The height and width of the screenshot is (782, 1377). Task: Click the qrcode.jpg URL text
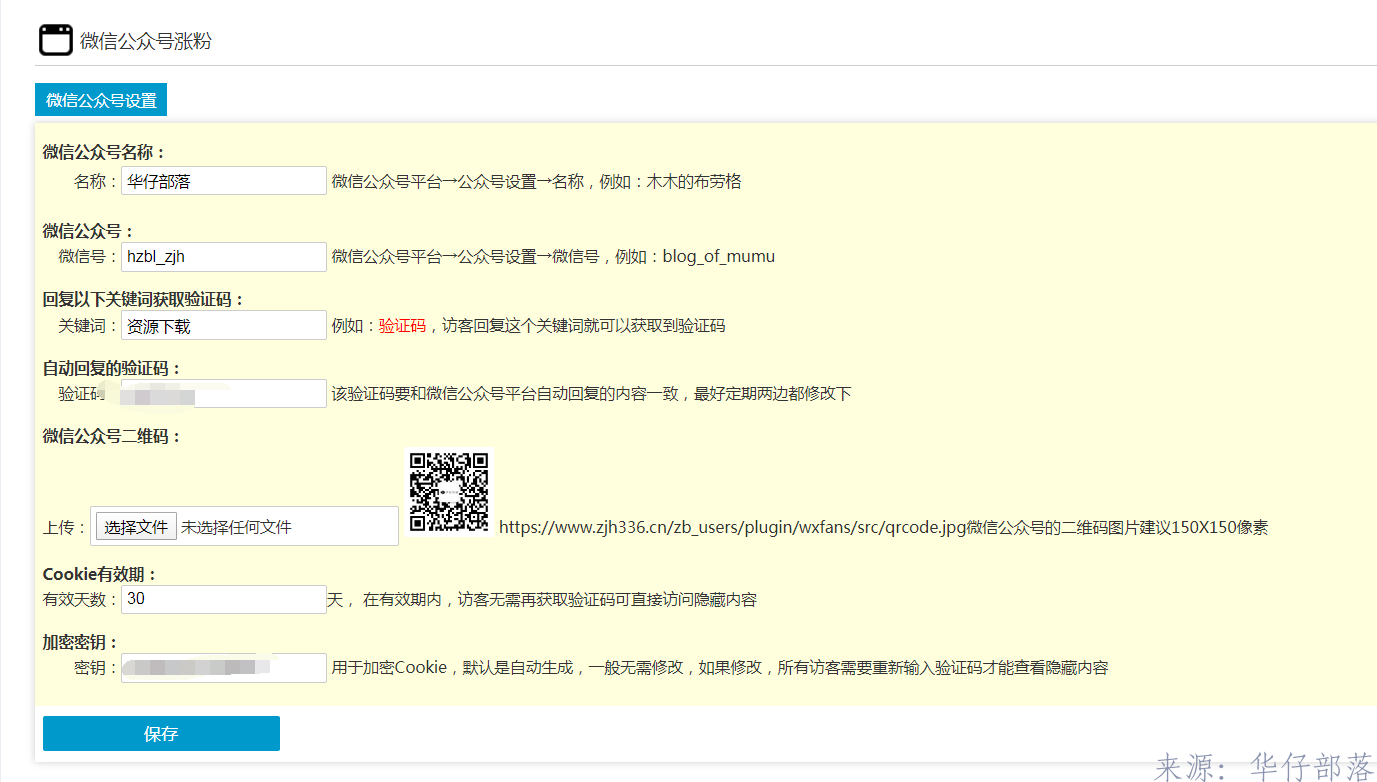click(x=732, y=527)
